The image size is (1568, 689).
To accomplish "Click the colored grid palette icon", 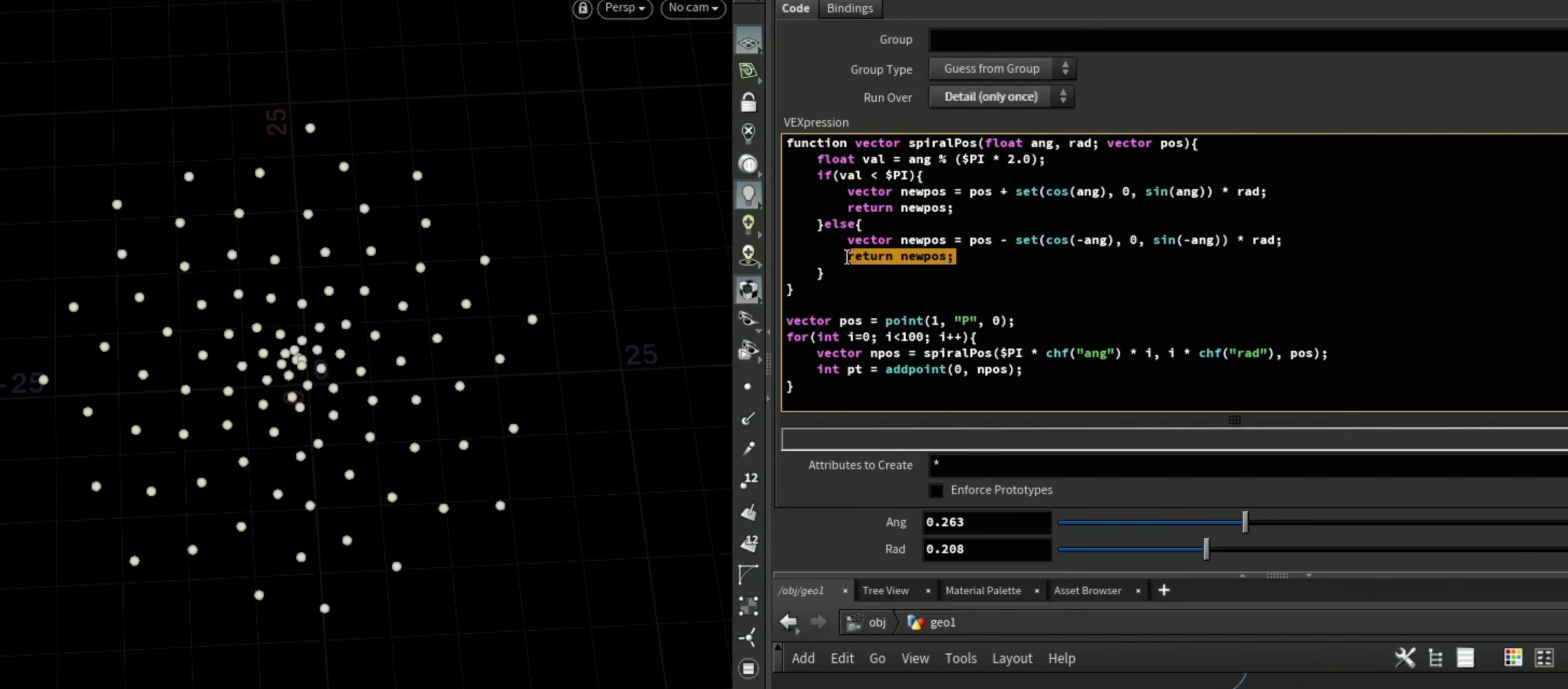I will tap(1513, 658).
